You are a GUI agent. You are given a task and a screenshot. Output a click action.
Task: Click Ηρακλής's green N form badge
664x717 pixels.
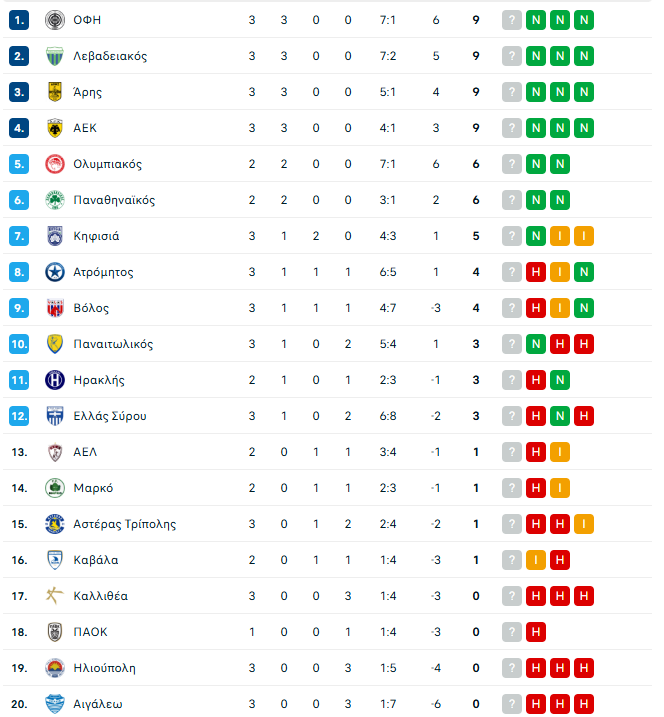click(x=560, y=380)
